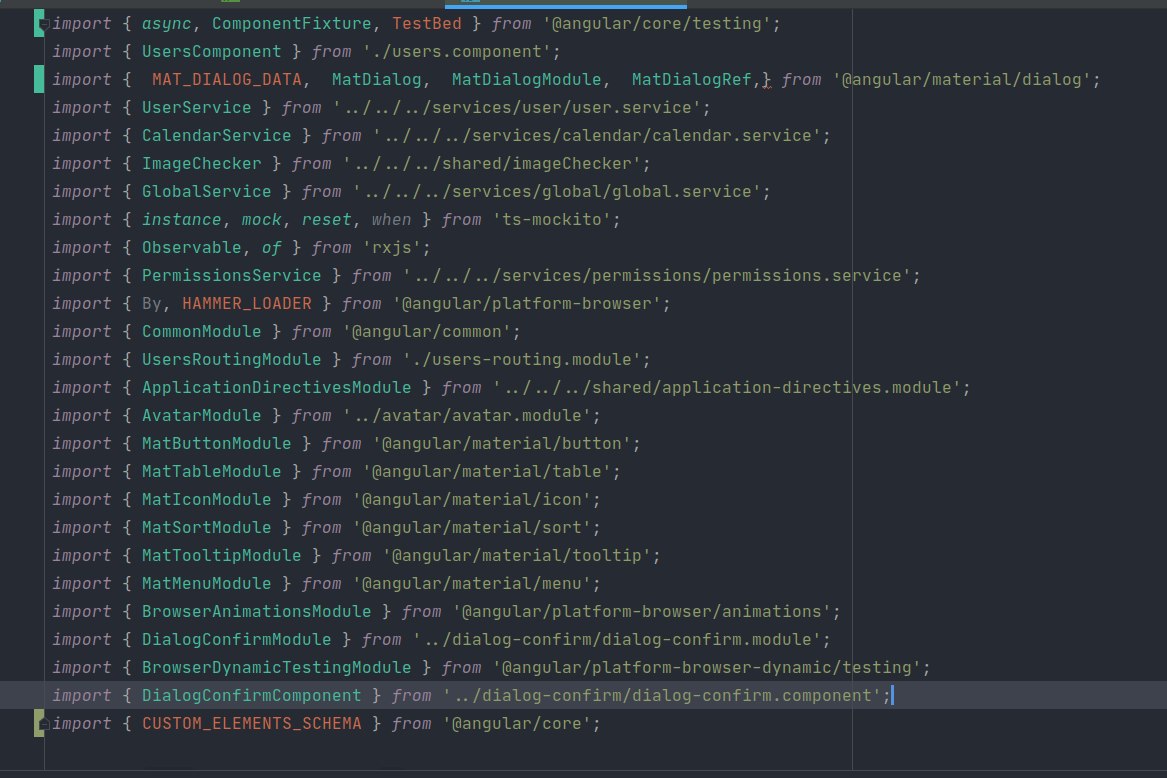
Task: Click the 'mock' import name
Action: click(x=261, y=220)
